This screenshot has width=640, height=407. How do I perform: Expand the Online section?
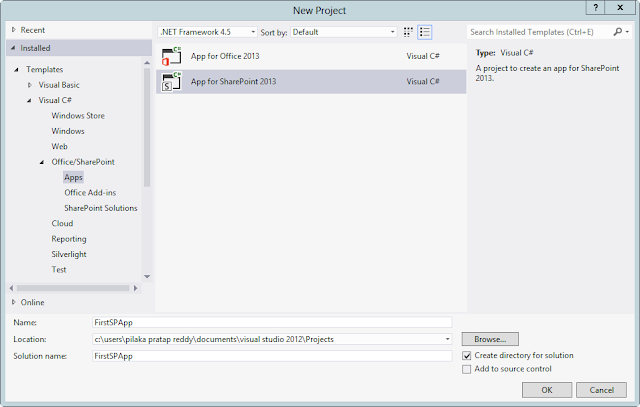pos(13,302)
